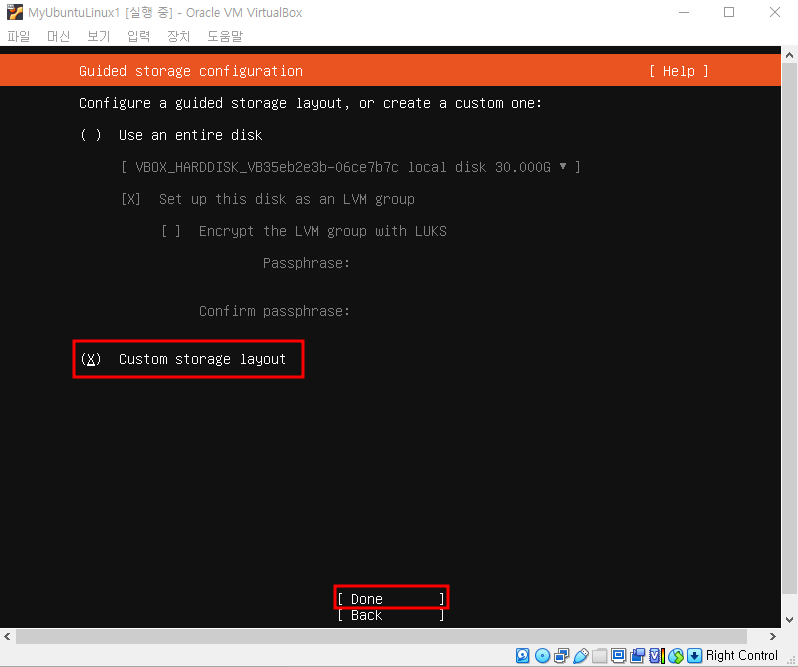This screenshot has width=798, height=667.
Task: Minimize the VirtualBox window
Action: 684,12
